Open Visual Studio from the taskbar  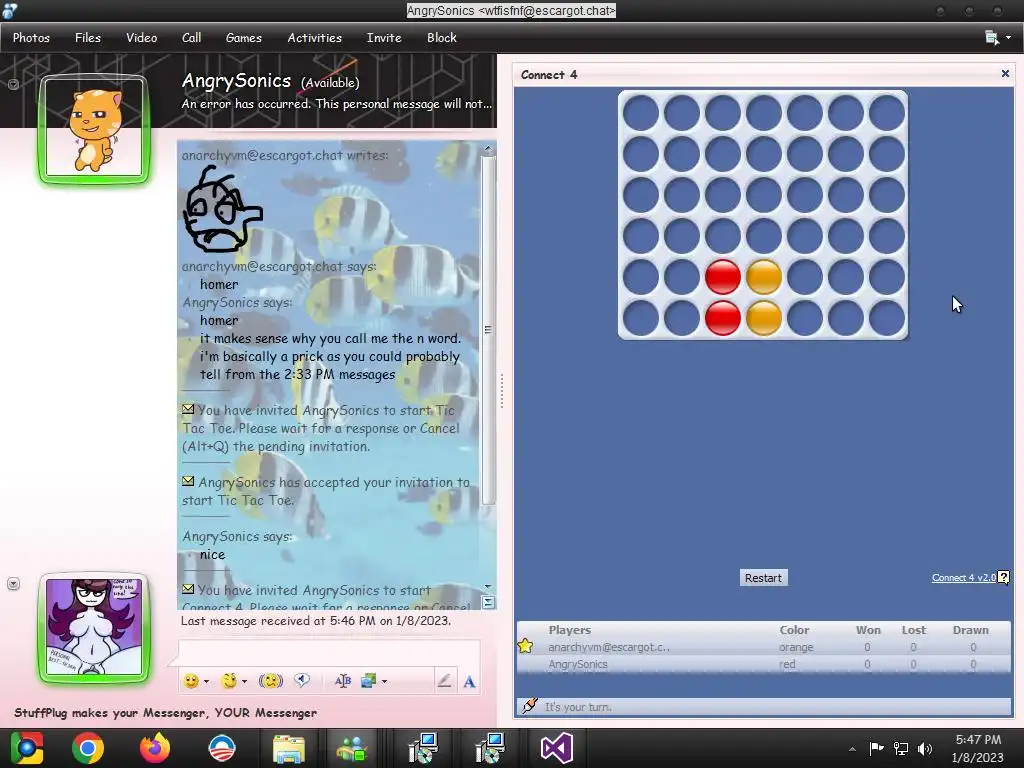click(x=556, y=748)
